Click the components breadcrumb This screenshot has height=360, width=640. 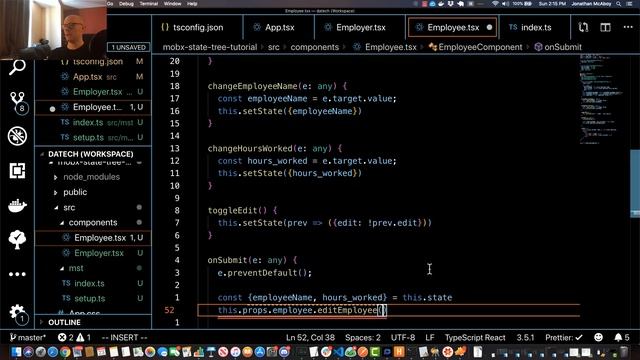315,47
